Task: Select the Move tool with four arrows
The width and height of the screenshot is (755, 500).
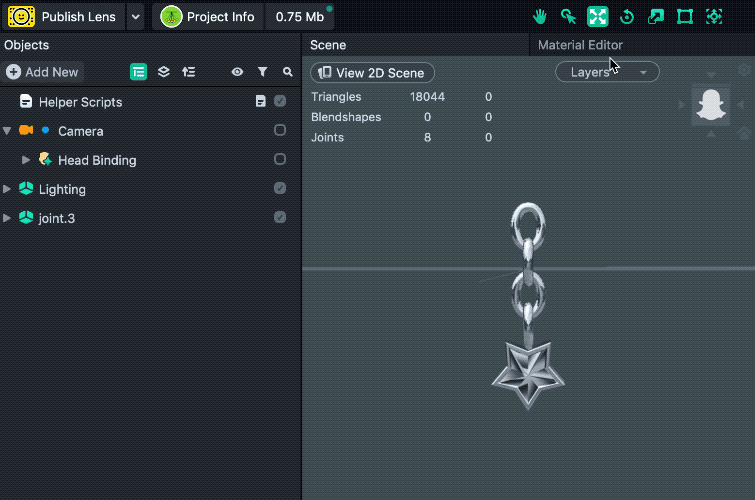Action: tap(597, 17)
